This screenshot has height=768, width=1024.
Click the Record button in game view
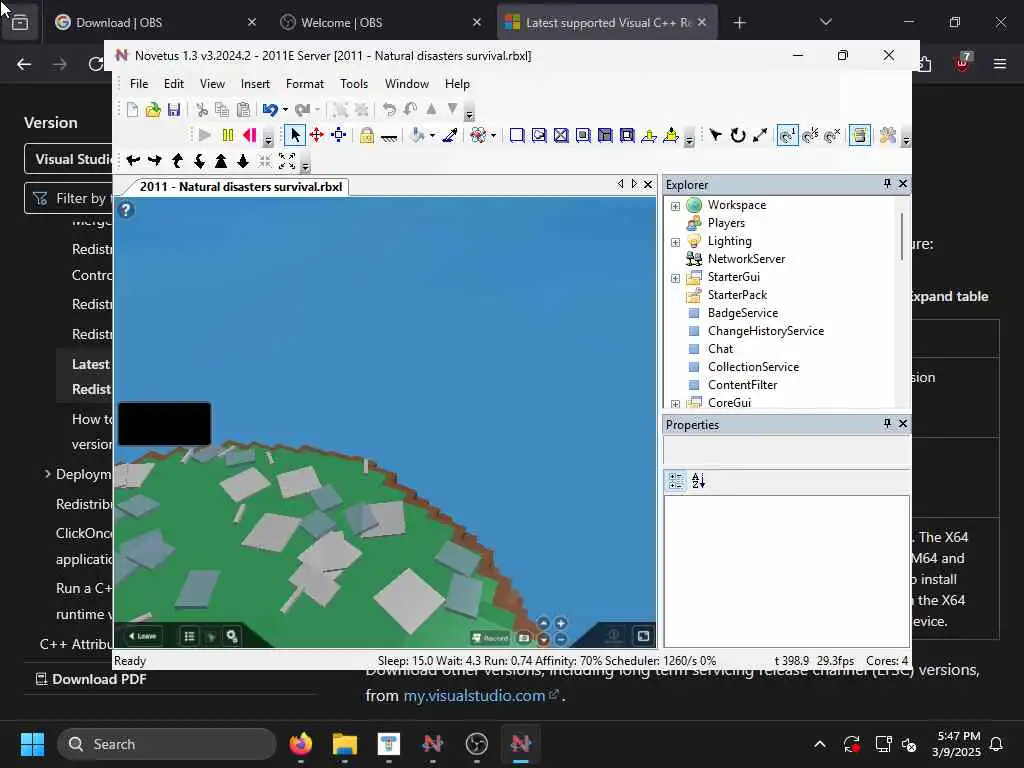click(x=490, y=637)
